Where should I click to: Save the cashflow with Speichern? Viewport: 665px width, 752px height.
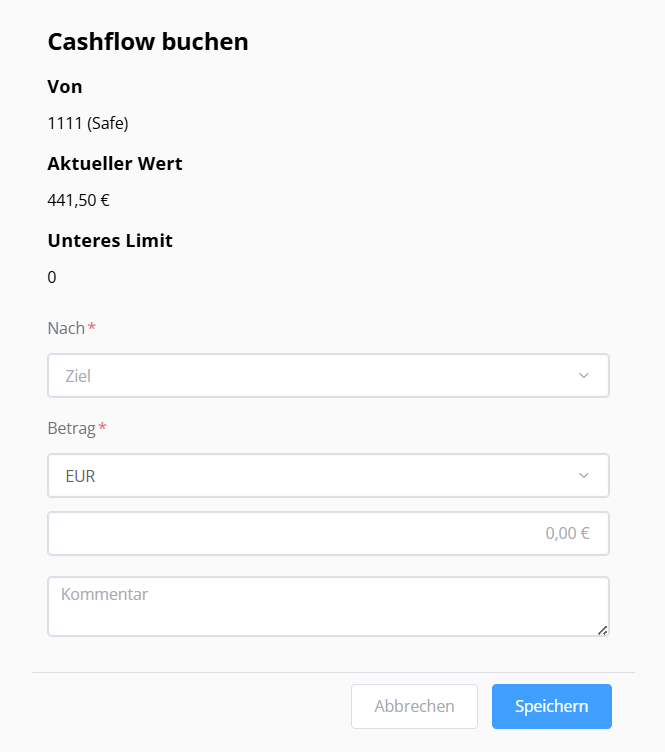551,706
